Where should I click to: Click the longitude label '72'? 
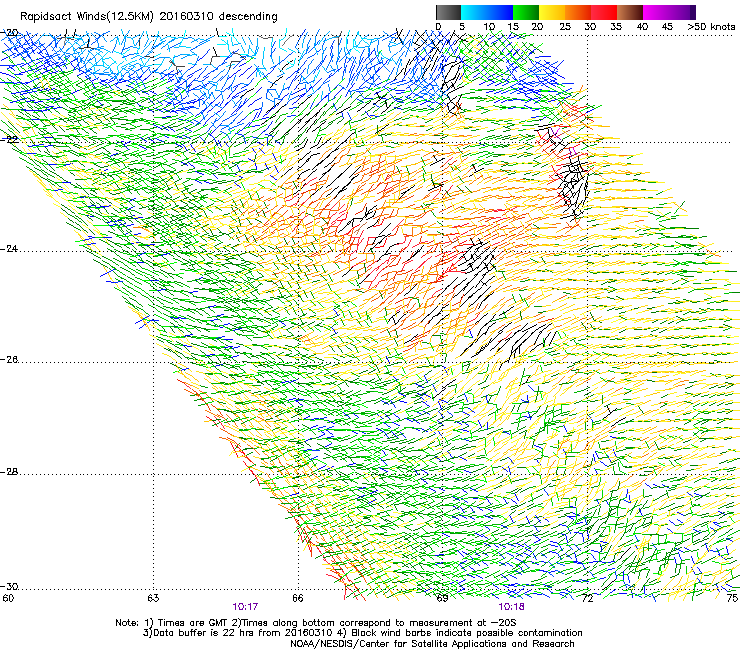(x=587, y=598)
